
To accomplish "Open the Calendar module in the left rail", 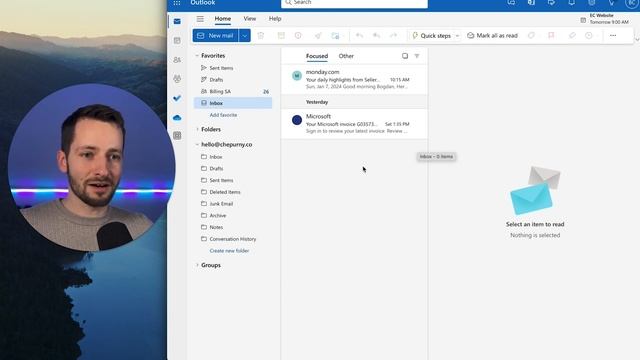I will [177, 40].
